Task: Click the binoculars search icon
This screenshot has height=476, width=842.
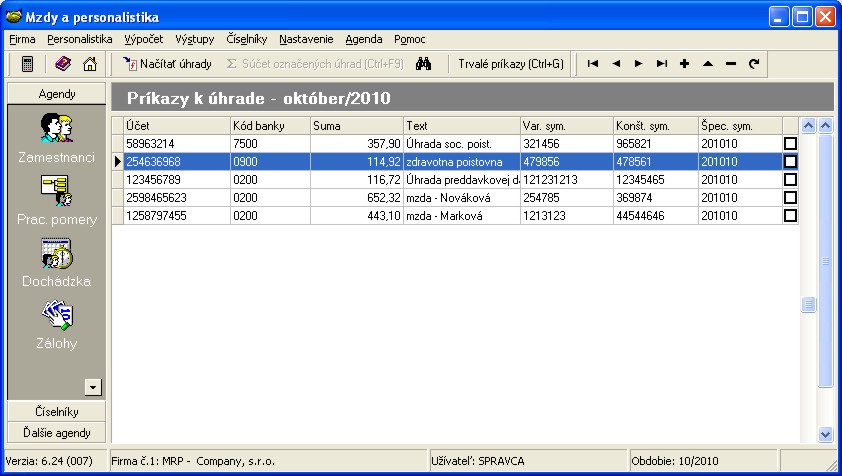Action: click(423, 64)
